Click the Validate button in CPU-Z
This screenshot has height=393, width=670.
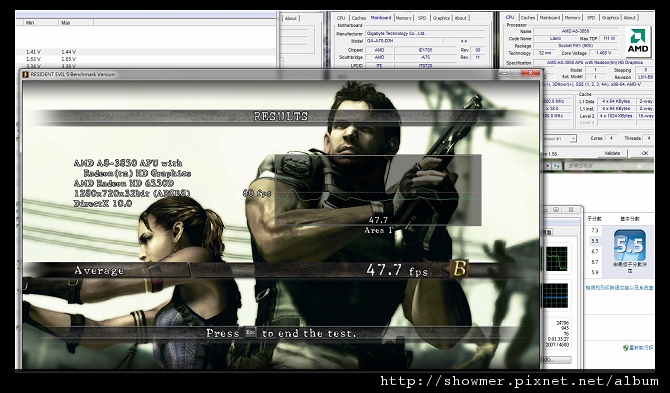click(612, 153)
